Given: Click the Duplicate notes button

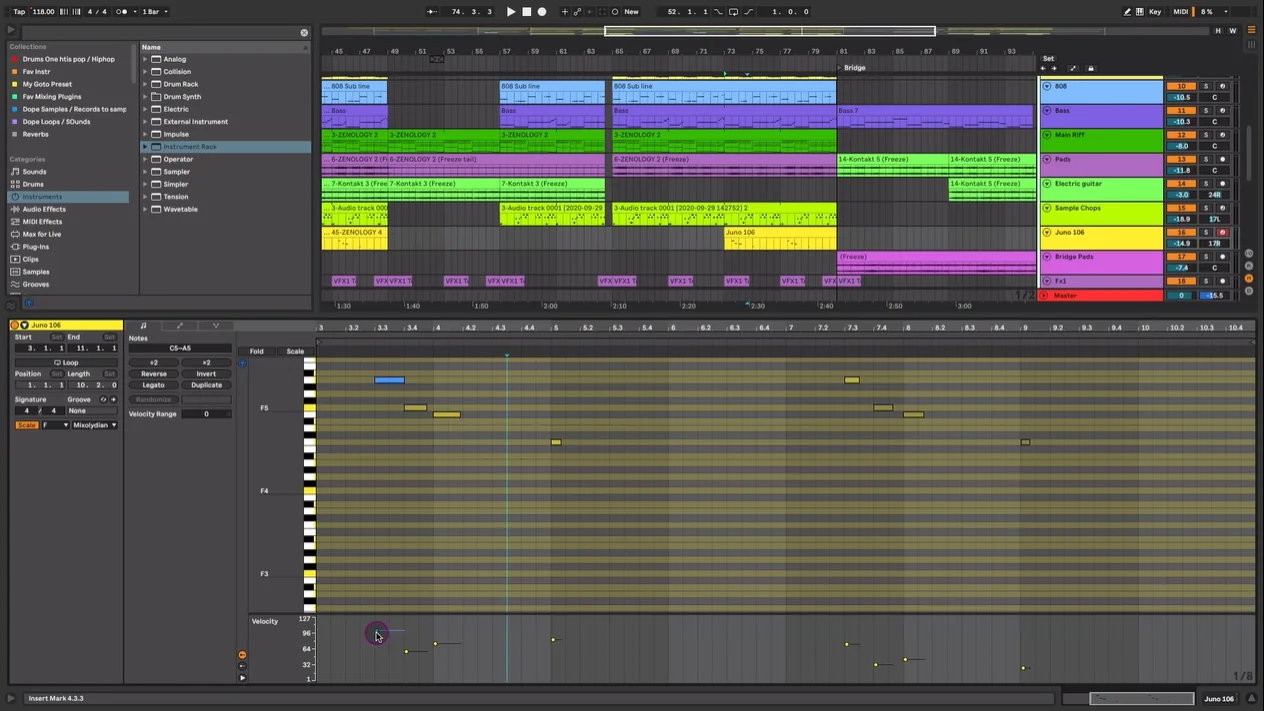Looking at the screenshot, I should click(x=206, y=385).
